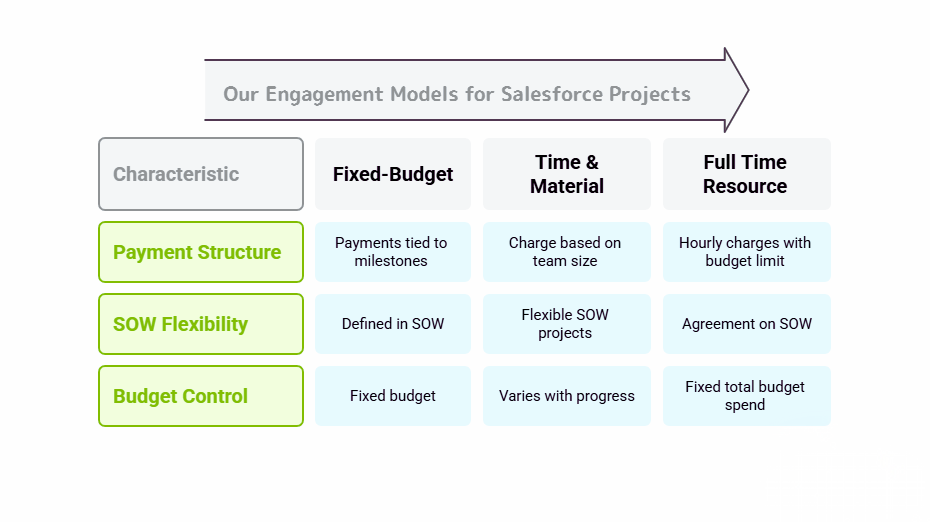Click the Characteristic header cell

click(200, 174)
